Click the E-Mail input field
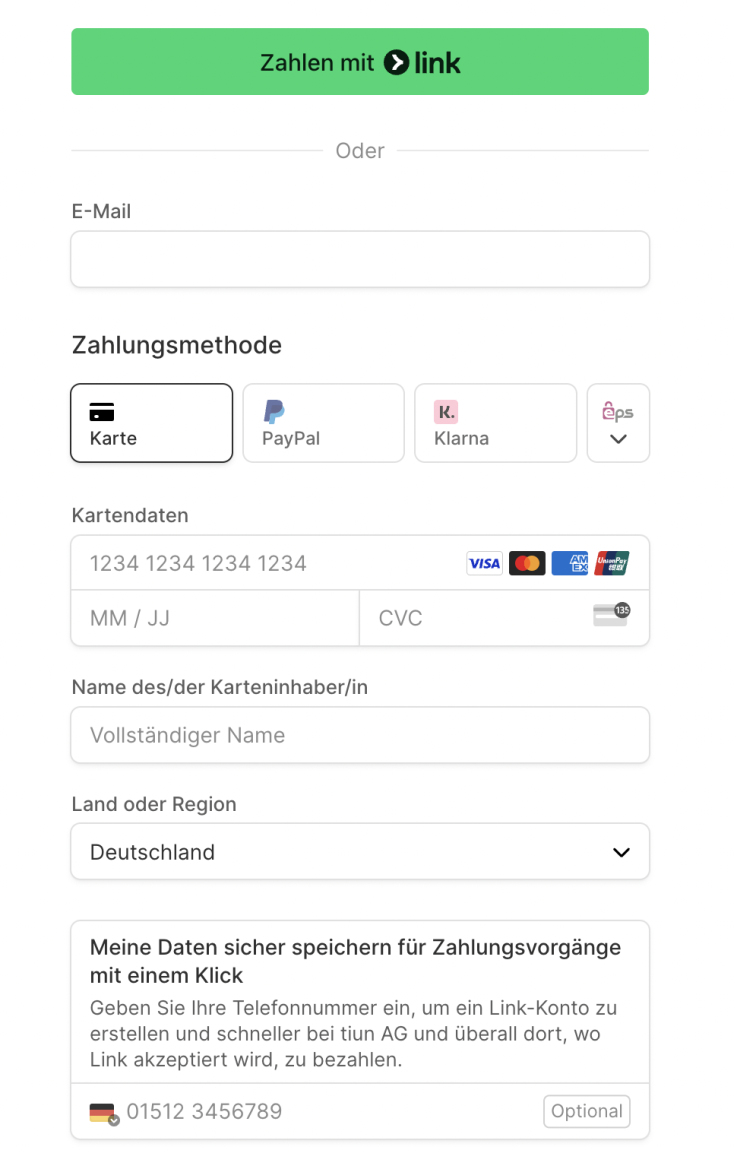 [x=360, y=260]
